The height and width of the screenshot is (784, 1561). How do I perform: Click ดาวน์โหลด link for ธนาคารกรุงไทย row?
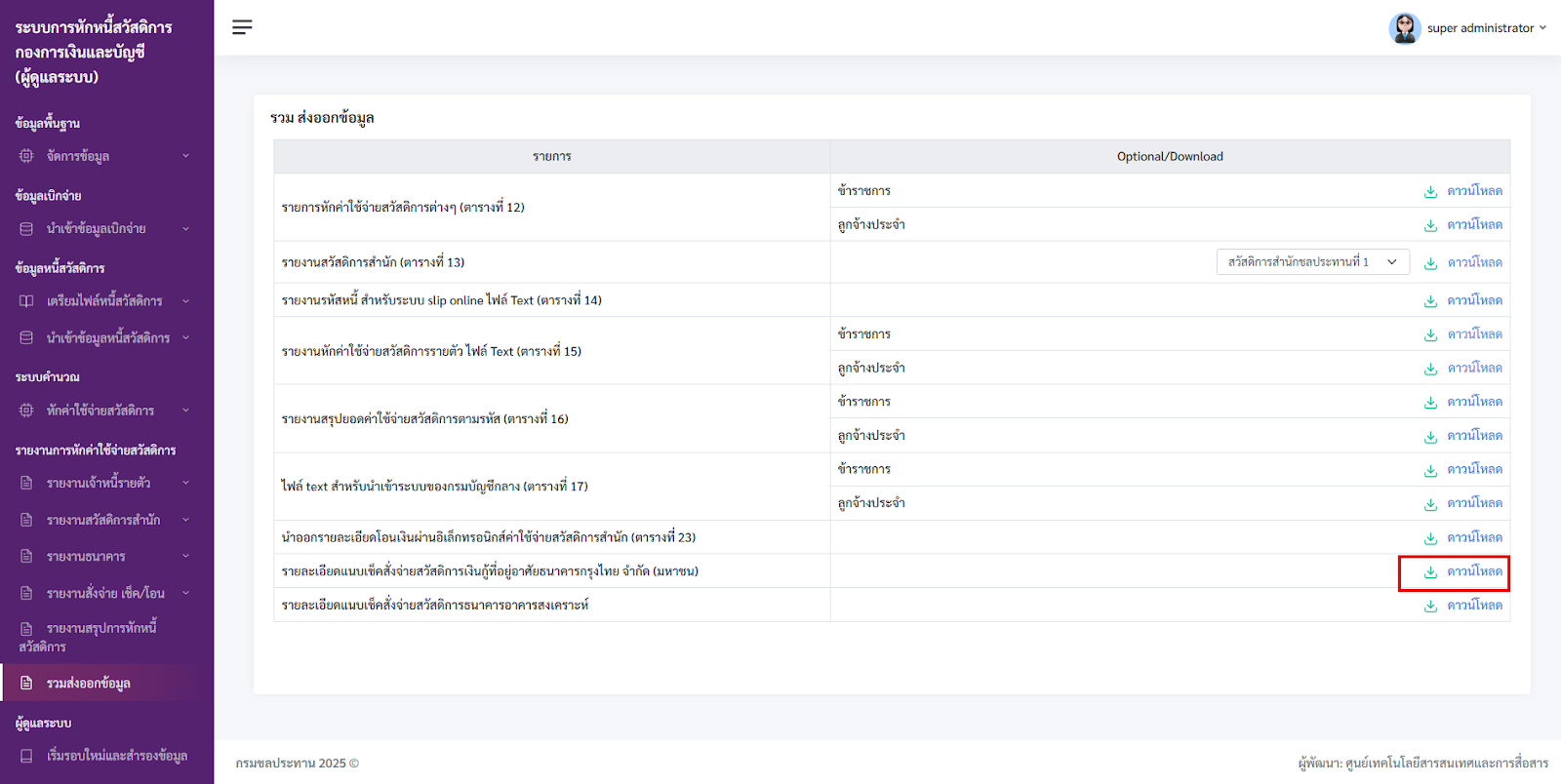point(1474,571)
